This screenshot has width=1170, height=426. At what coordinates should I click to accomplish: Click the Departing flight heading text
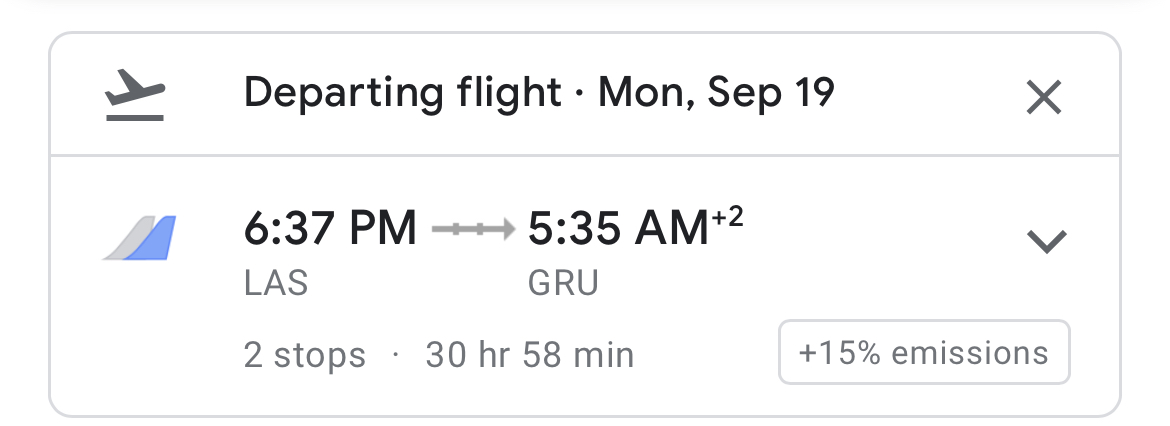tap(402, 94)
